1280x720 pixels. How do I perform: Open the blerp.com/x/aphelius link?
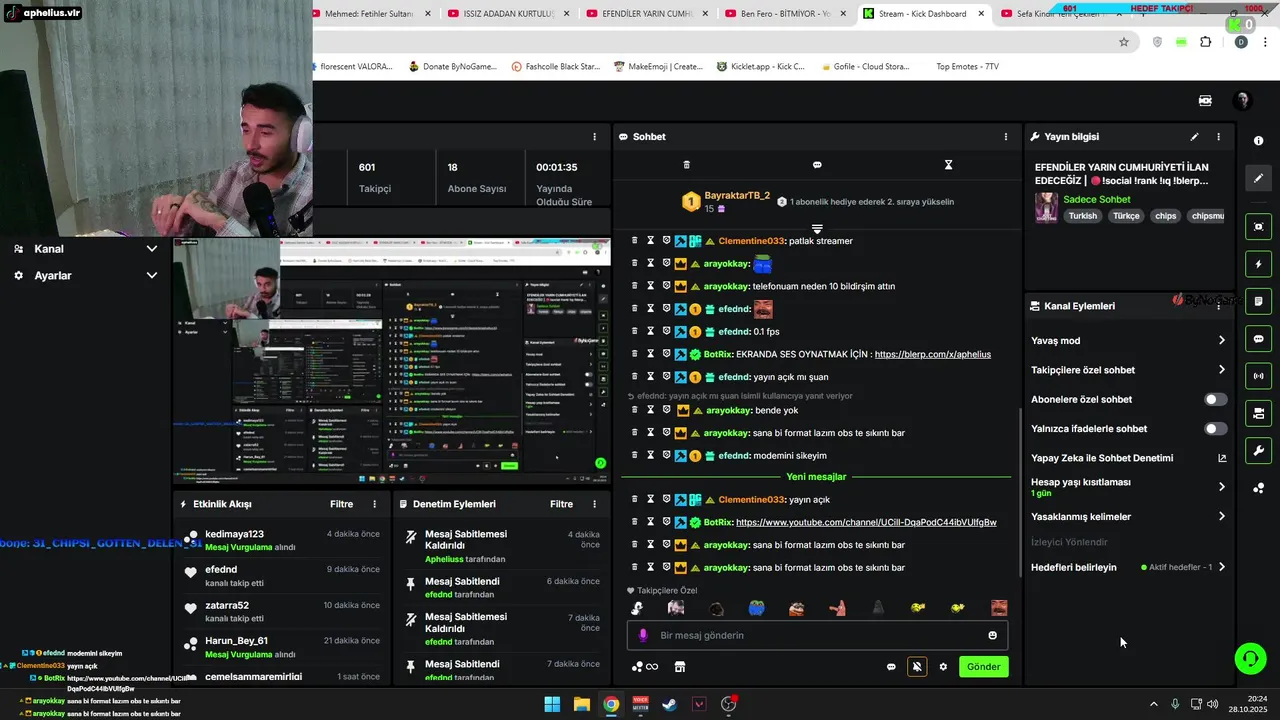click(x=932, y=354)
